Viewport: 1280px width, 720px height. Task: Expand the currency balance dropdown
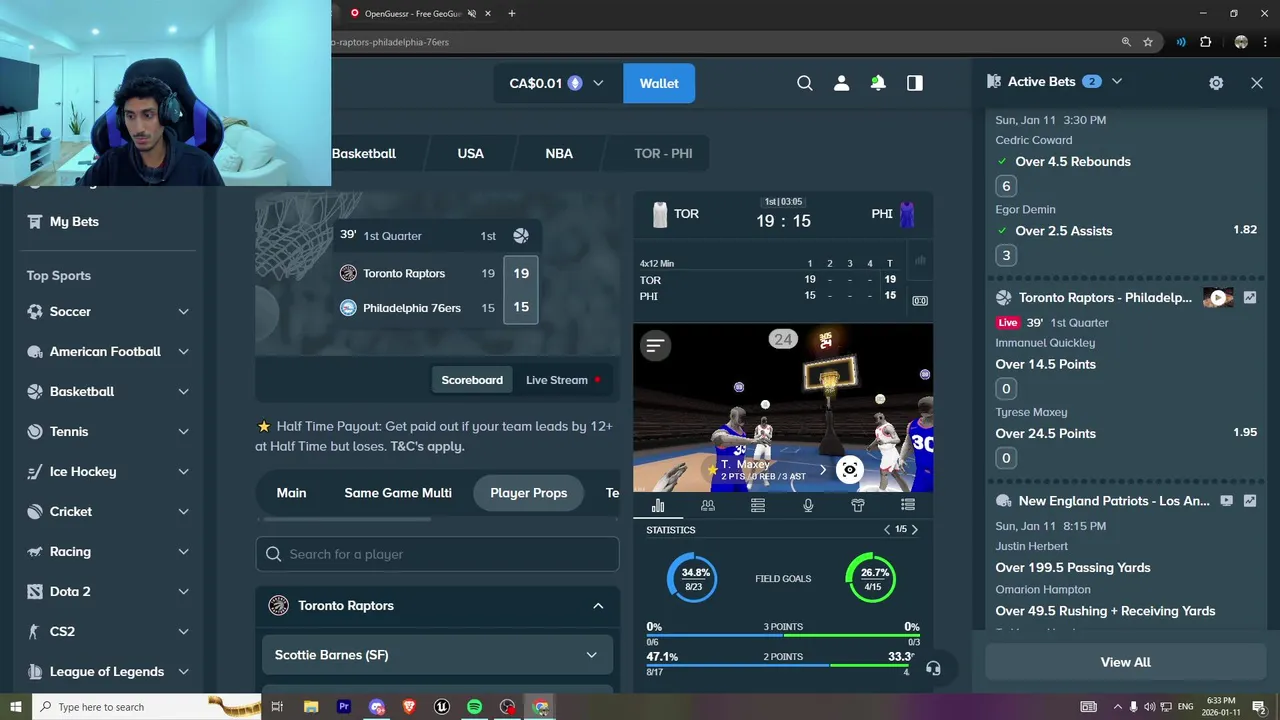pos(598,83)
